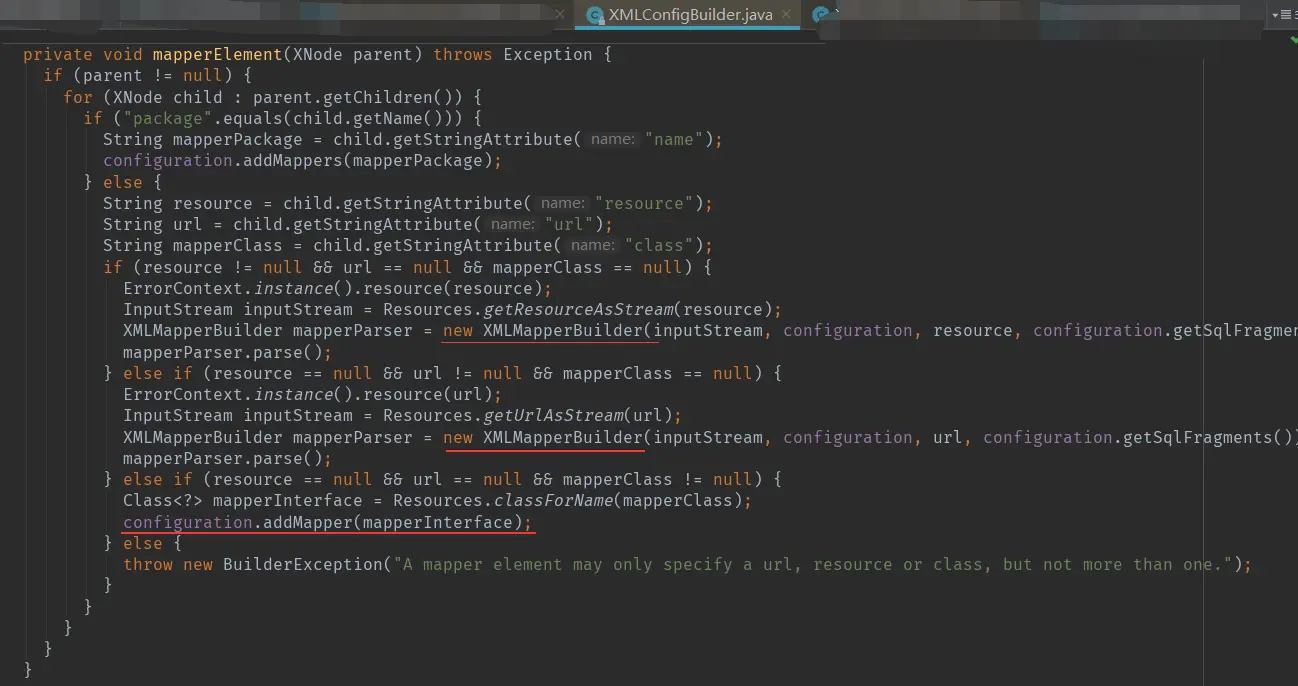The width and height of the screenshot is (1298, 686).
Task: Close the XMLConfigBuilder.java tab with its X
Action: [785, 14]
